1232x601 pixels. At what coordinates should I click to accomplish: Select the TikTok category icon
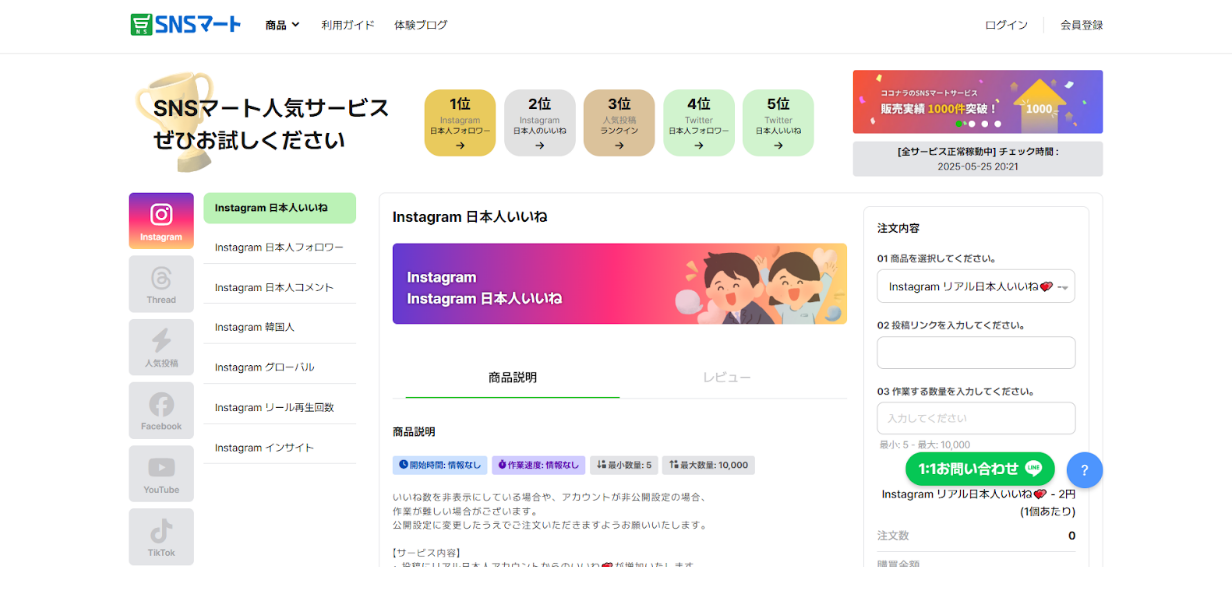[161, 536]
